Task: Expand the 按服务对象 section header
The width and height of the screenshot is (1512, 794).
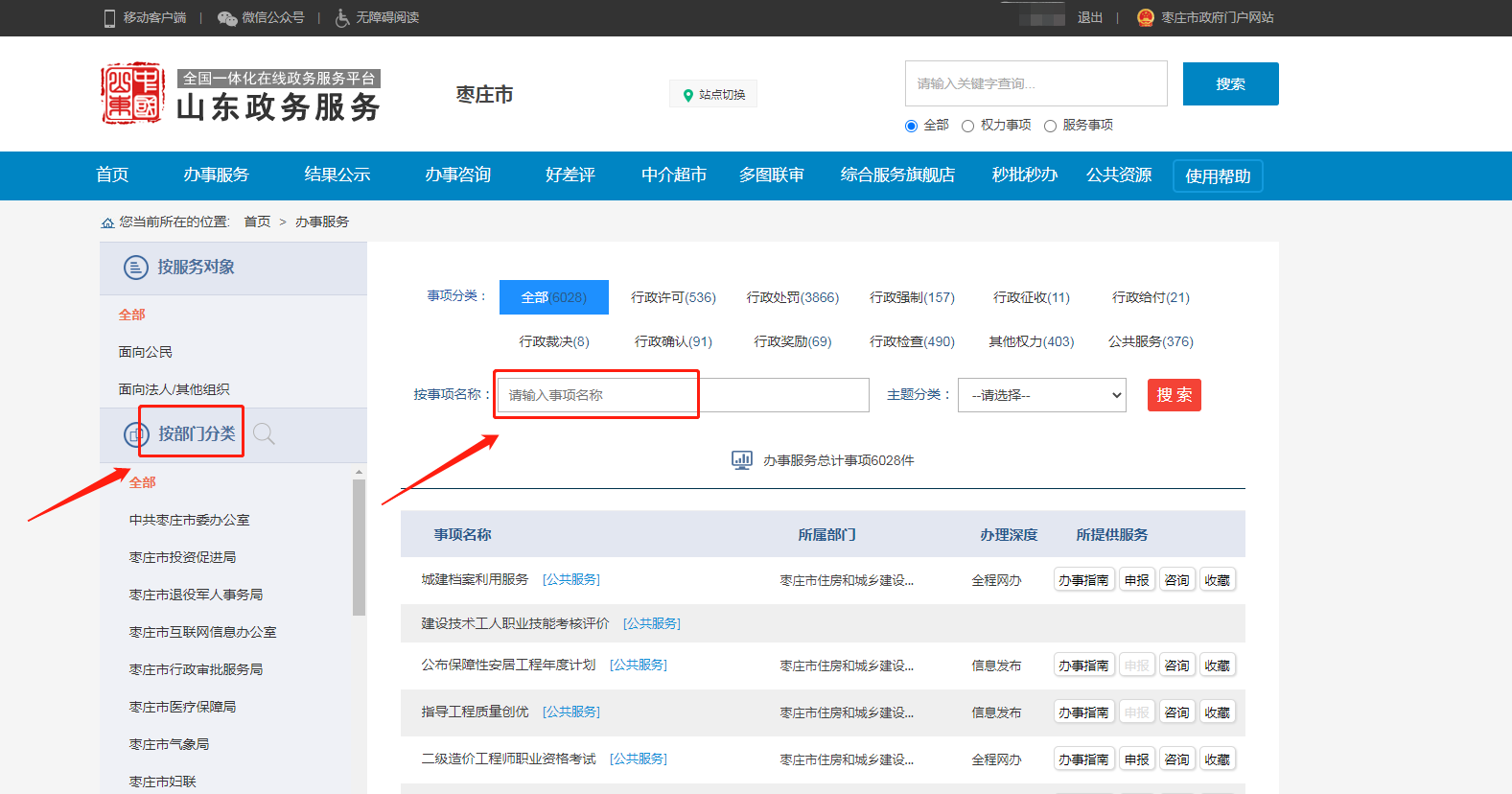Action: pos(196,268)
